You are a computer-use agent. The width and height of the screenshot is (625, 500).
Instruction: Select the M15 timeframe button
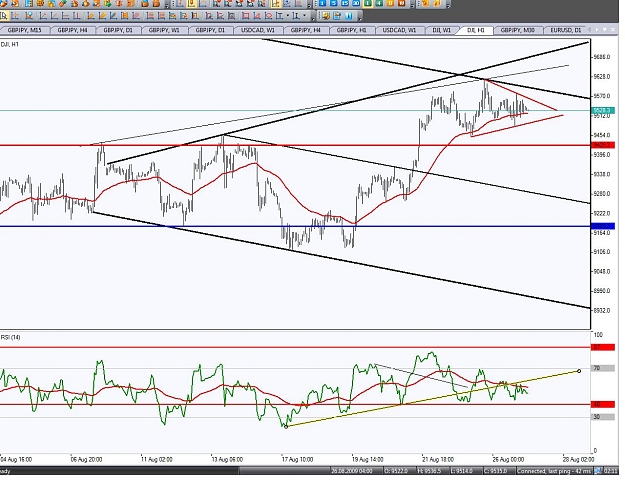point(345,3)
